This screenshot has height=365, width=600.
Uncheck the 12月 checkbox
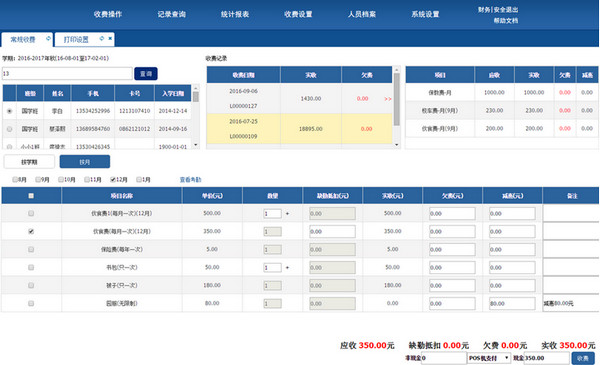point(113,179)
